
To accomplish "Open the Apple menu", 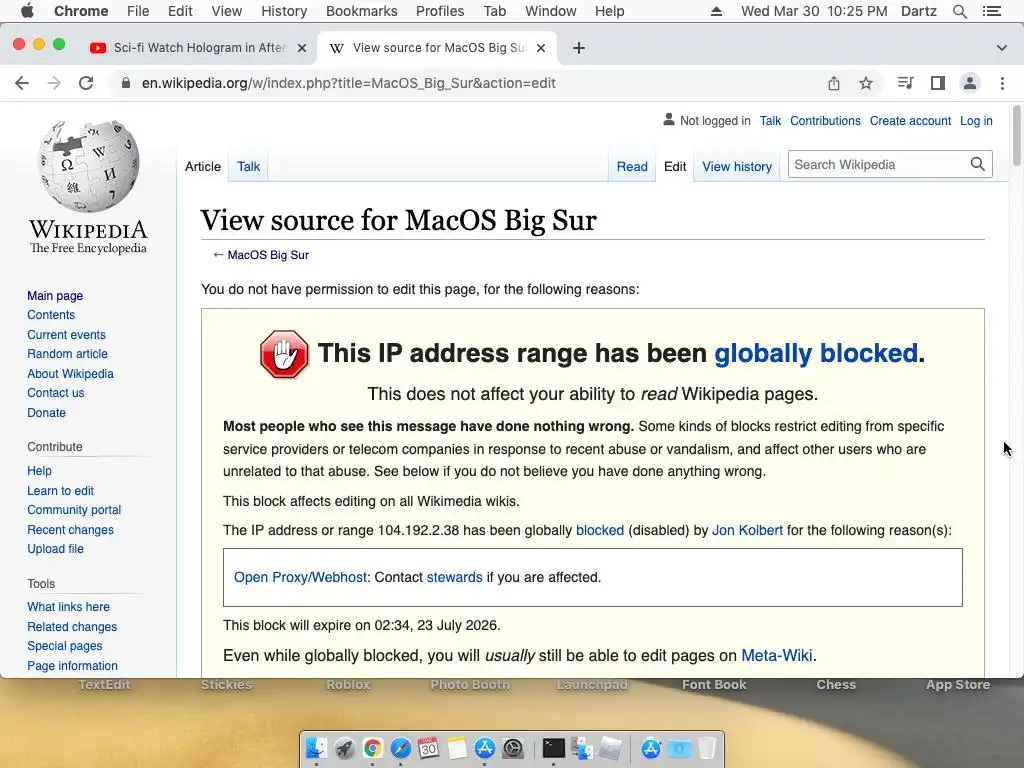I will [27, 11].
